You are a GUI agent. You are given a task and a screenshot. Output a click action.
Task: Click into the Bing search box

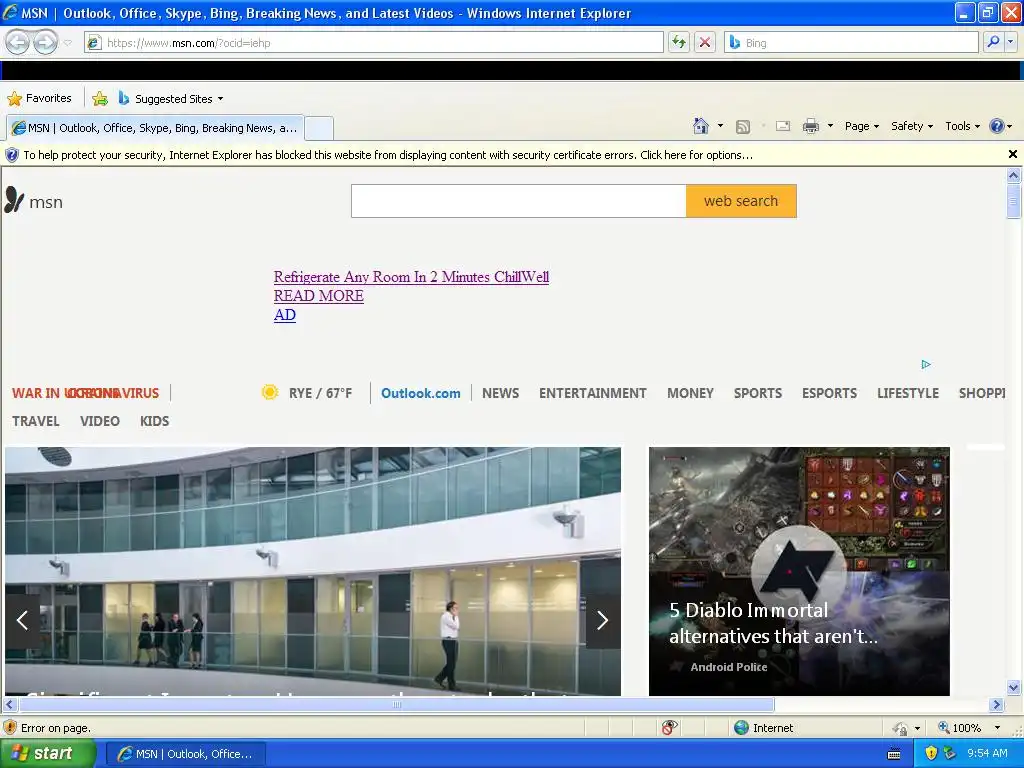click(x=852, y=42)
